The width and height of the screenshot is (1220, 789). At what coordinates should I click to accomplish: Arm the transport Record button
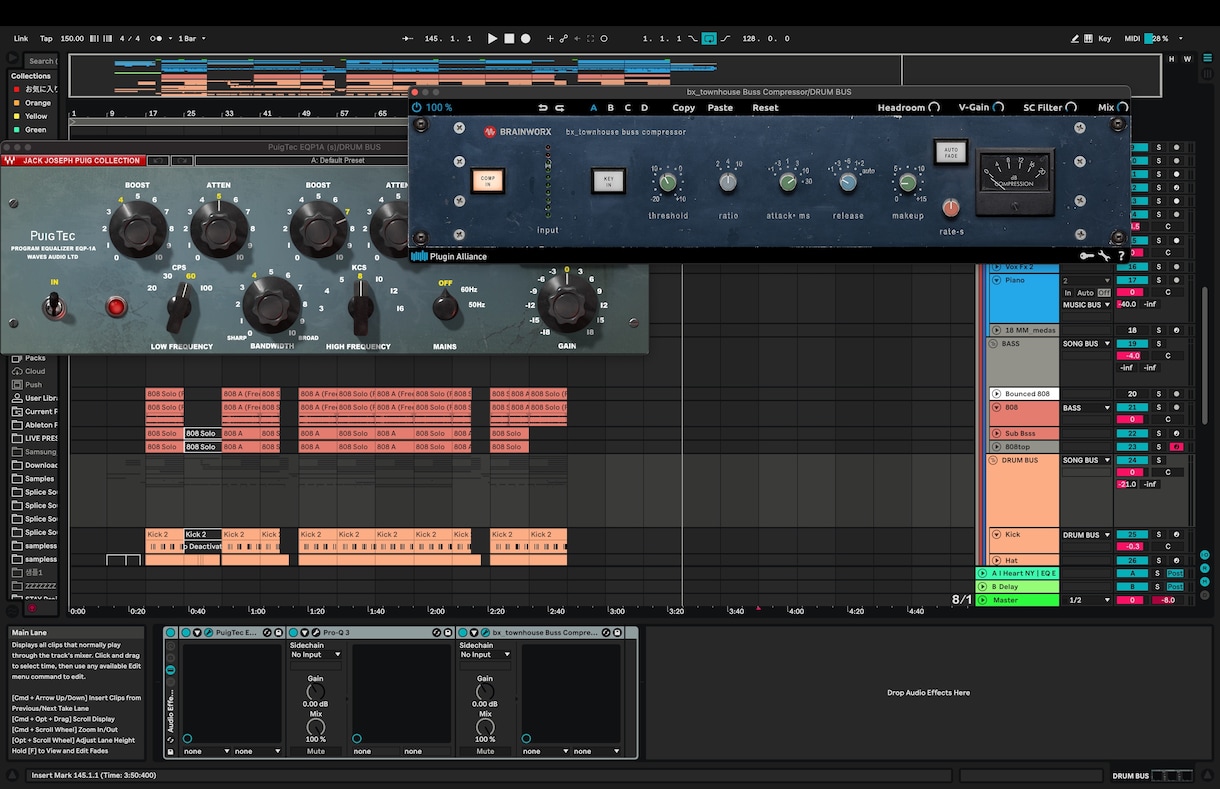[525, 39]
